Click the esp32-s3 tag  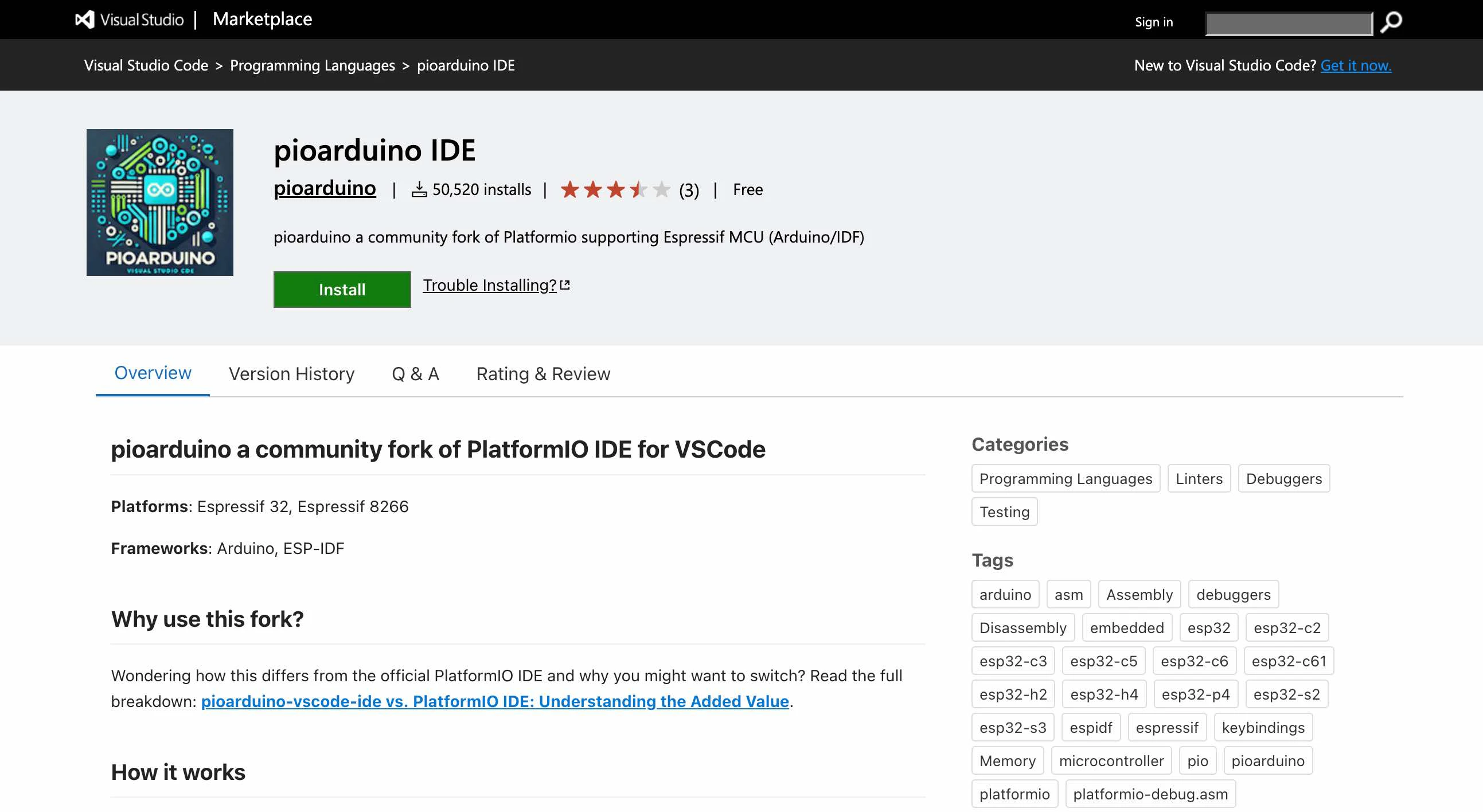[x=1013, y=727]
